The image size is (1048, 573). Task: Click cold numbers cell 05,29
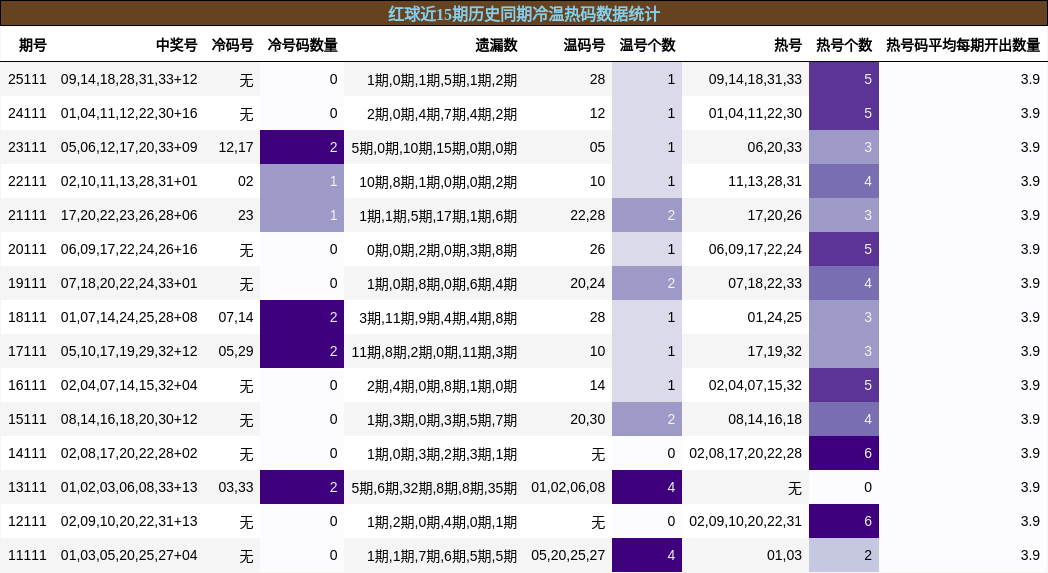coord(236,351)
